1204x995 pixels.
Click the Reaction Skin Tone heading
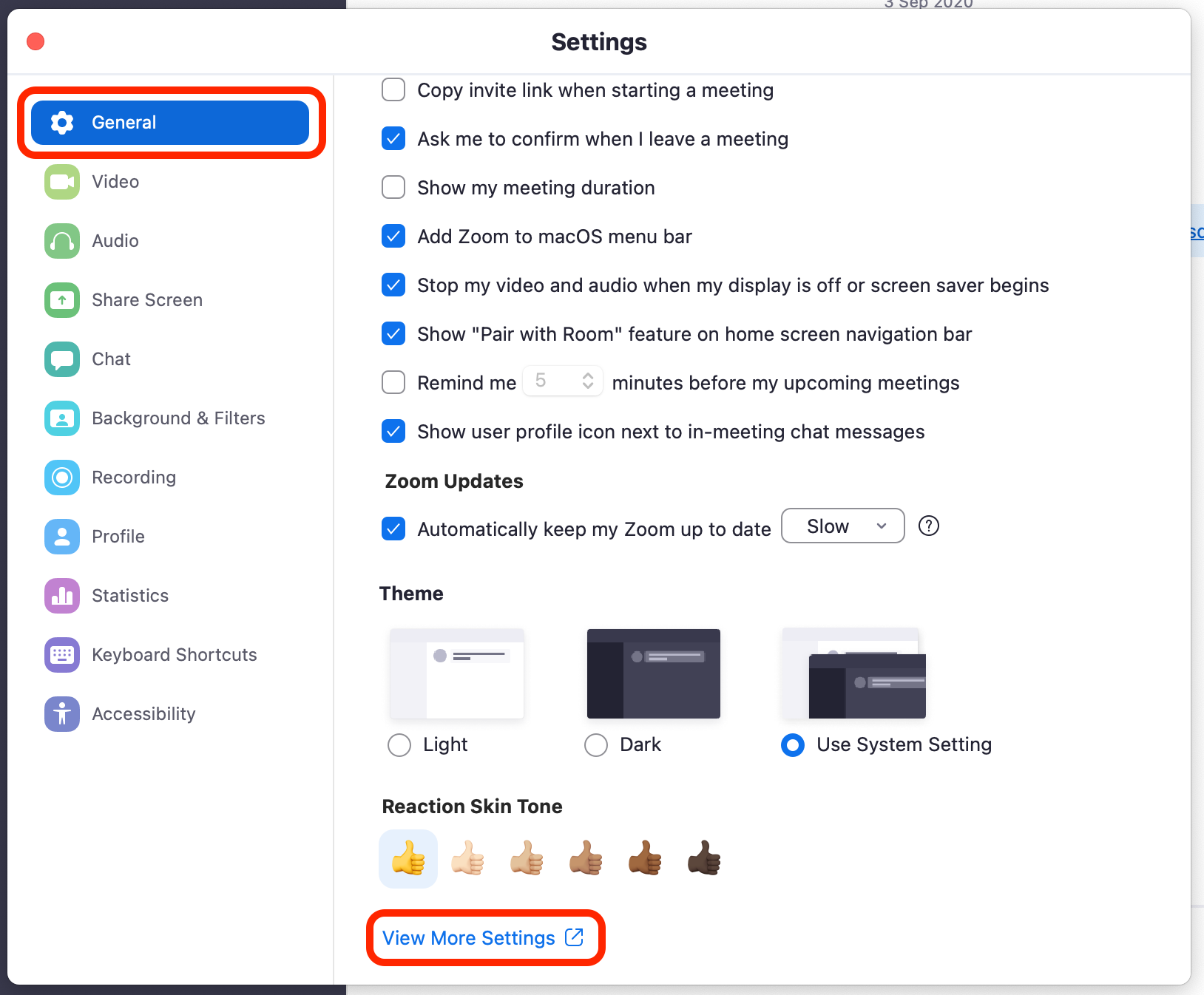[472, 806]
